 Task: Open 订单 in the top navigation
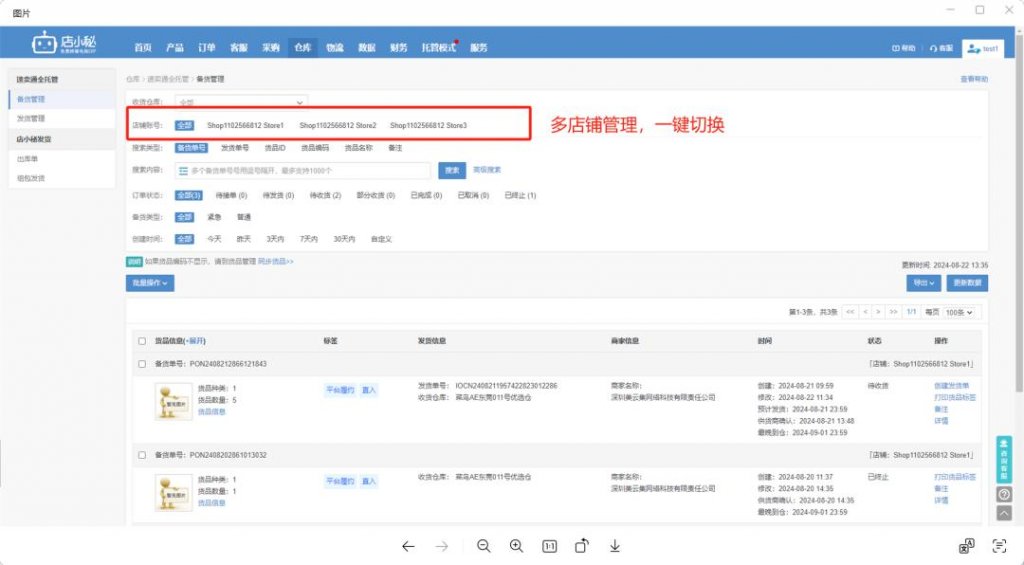coord(206,48)
